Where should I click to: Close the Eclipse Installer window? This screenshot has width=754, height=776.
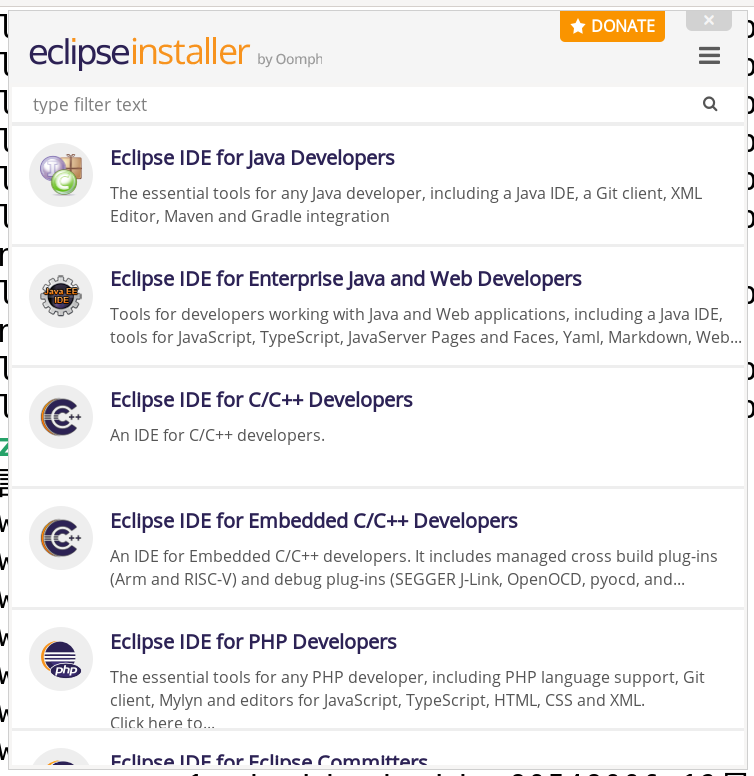coord(708,21)
